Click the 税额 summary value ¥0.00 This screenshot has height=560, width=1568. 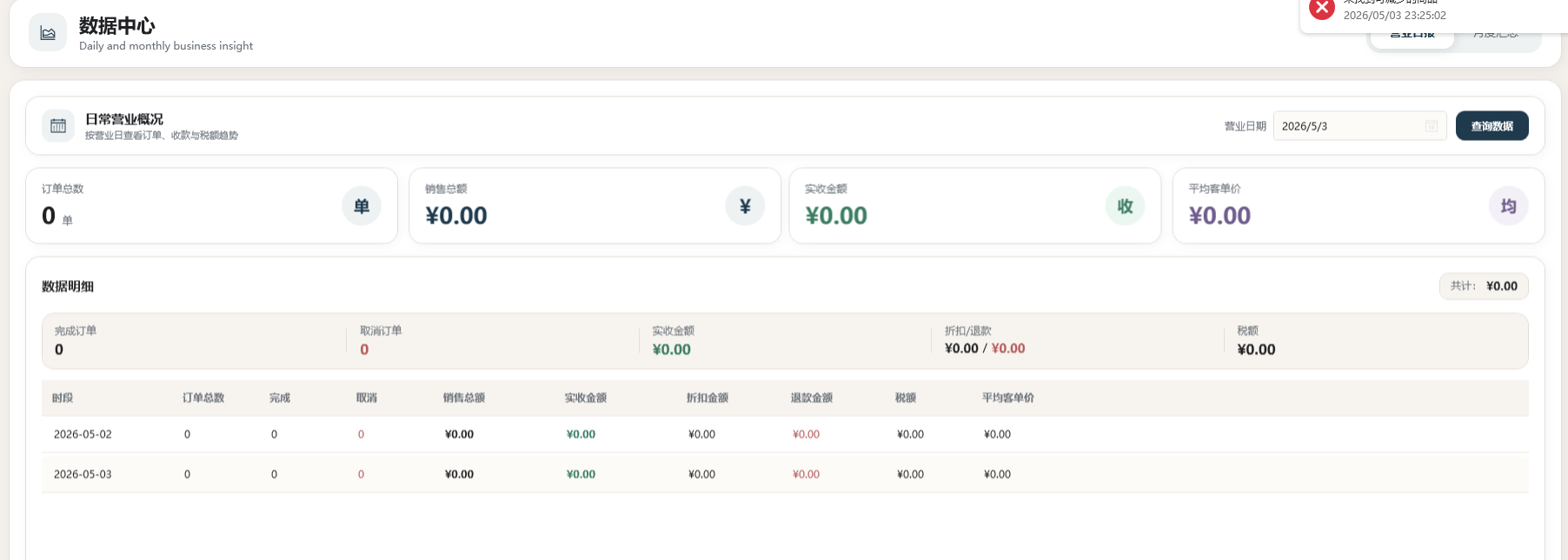[1257, 350]
